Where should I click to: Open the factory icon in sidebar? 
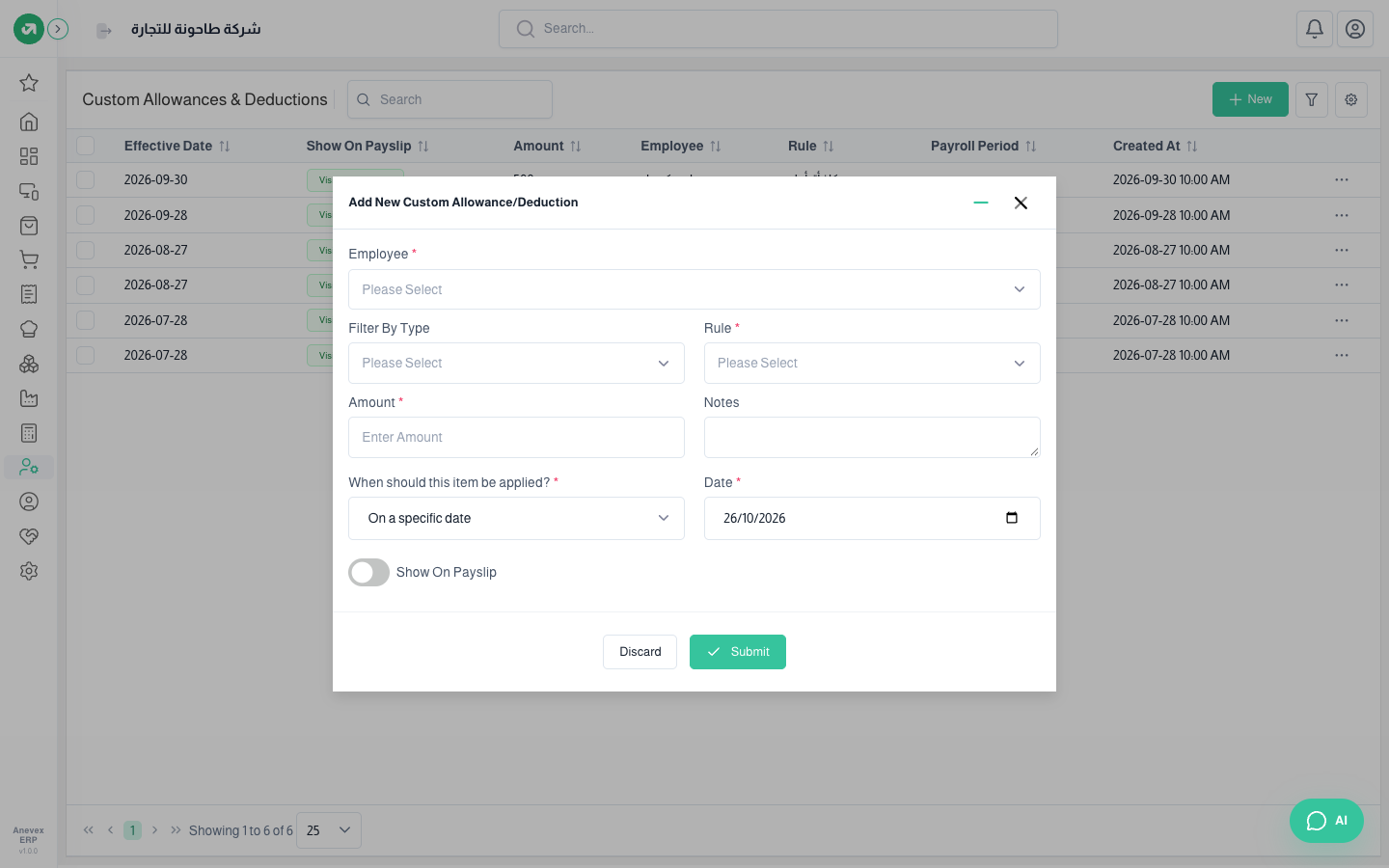(x=29, y=398)
